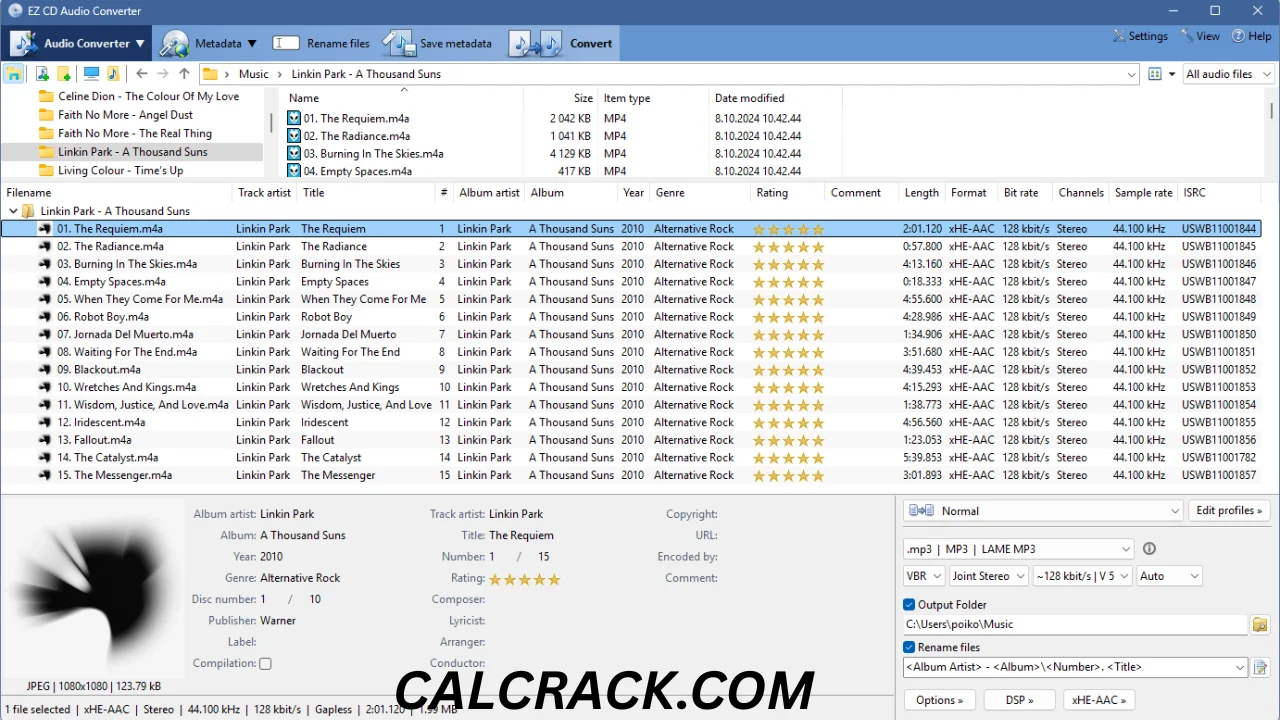Click the Edit profiles button
This screenshot has height=720, width=1280.
1229,511
